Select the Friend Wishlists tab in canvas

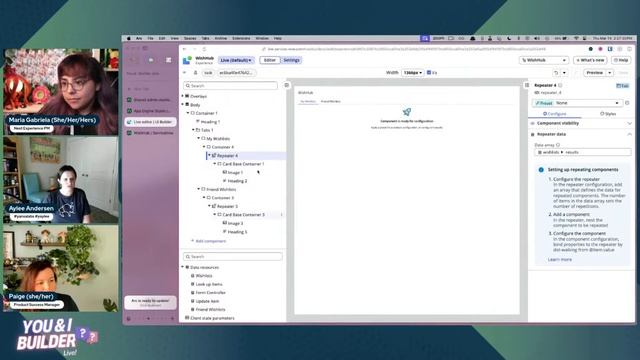point(331,101)
